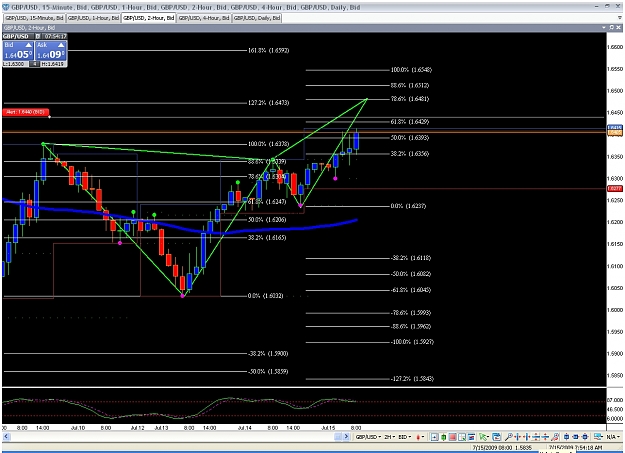
Task: Switch to GBP/USD 15-Minute Bid tab
Action: [x=34, y=18]
